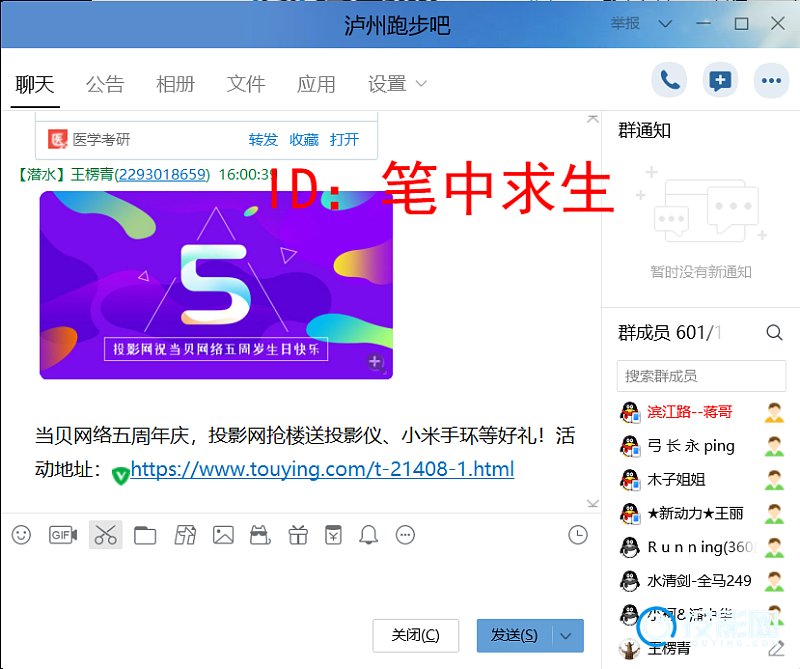Click the scroll-down arrow in chat area
The image size is (800, 669).
click(x=592, y=504)
